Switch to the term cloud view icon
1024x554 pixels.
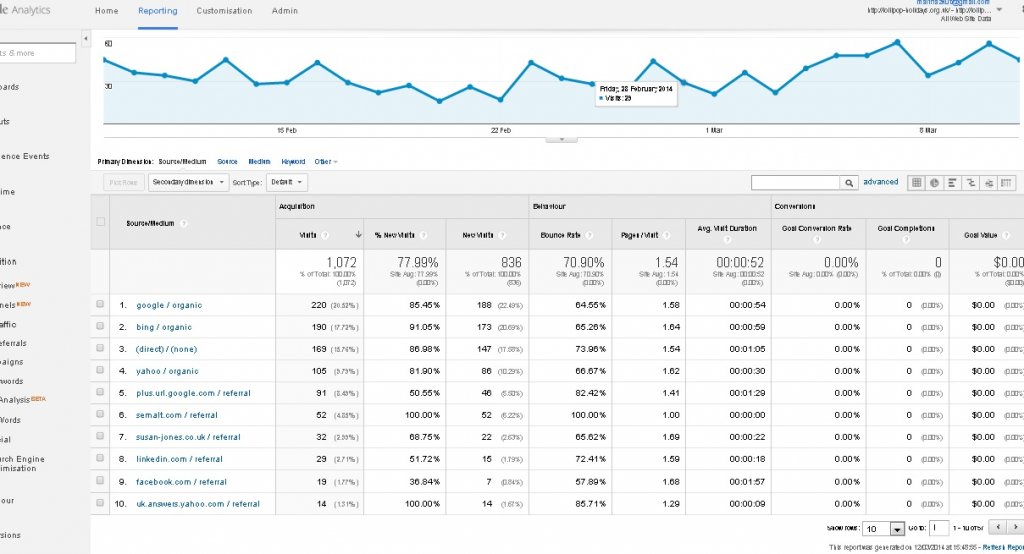(989, 183)
